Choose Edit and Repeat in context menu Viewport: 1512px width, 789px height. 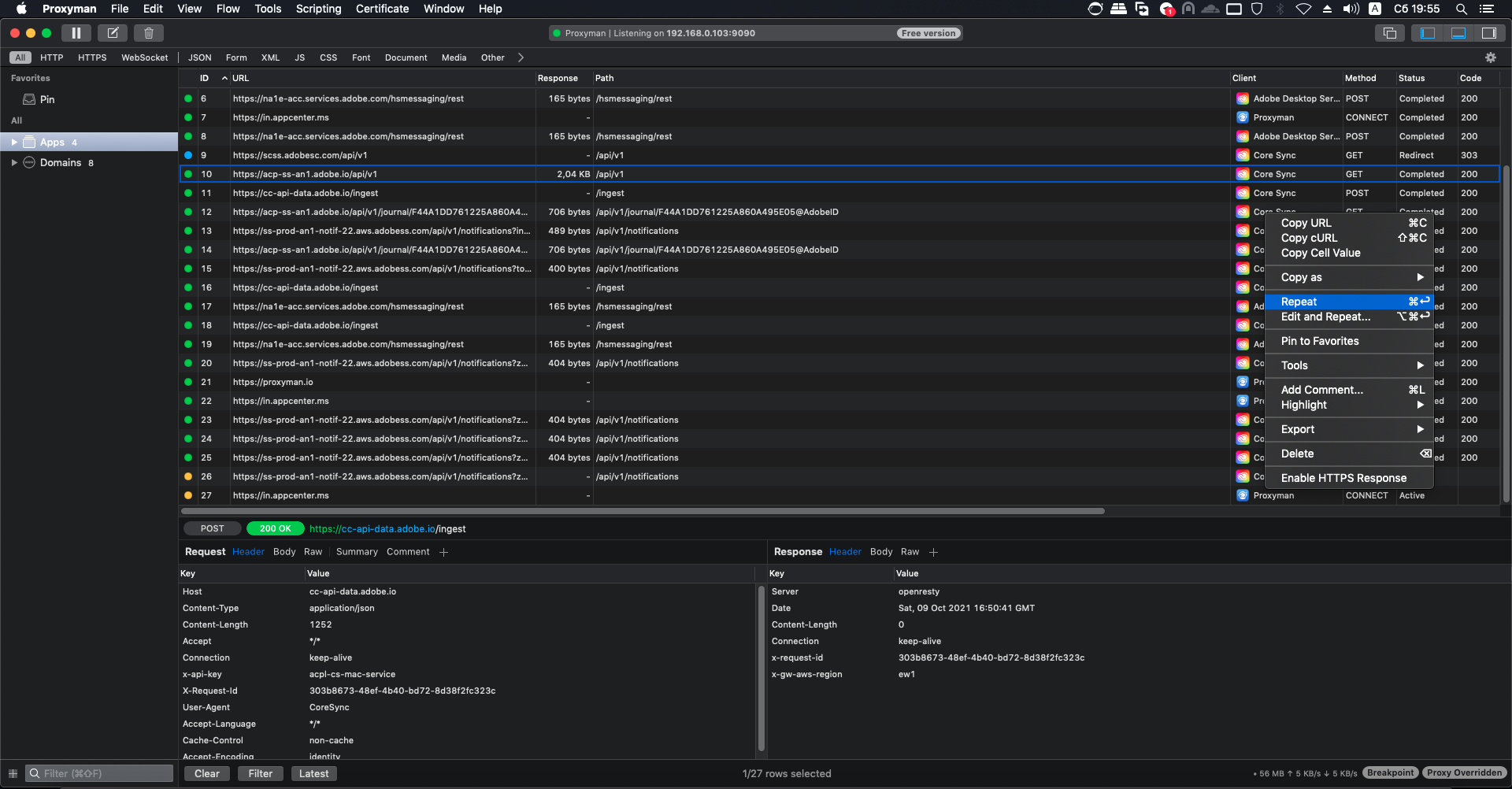[x=1349, y=317]
